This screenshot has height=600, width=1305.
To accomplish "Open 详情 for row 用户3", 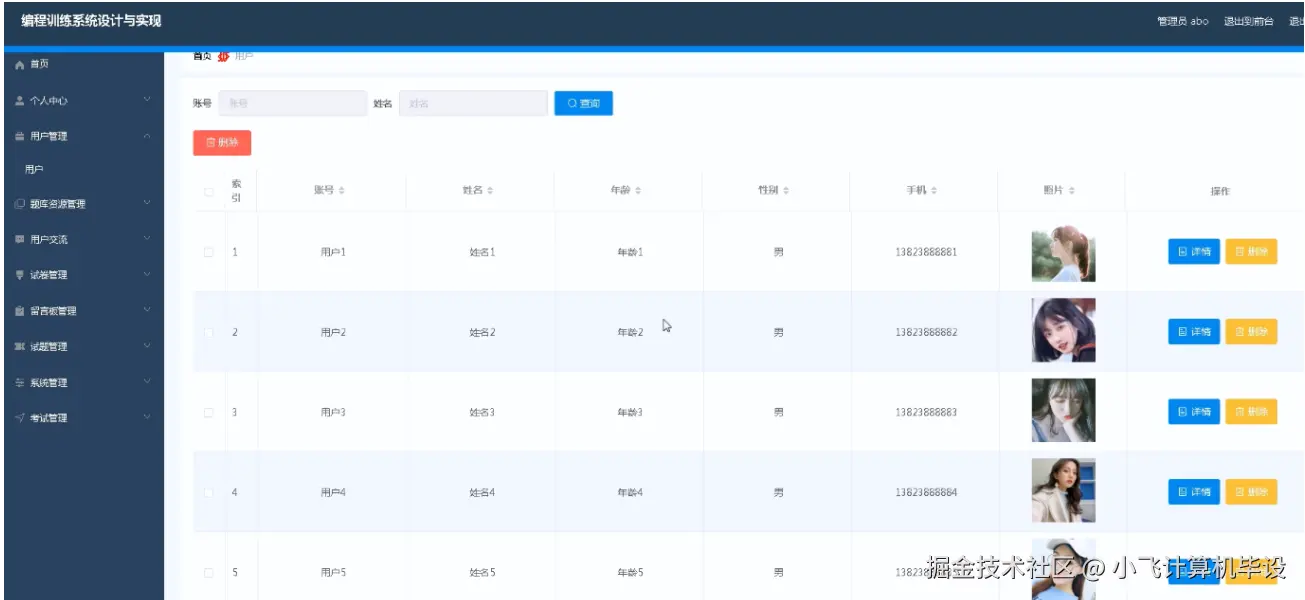I will (x=1194, y=412).
